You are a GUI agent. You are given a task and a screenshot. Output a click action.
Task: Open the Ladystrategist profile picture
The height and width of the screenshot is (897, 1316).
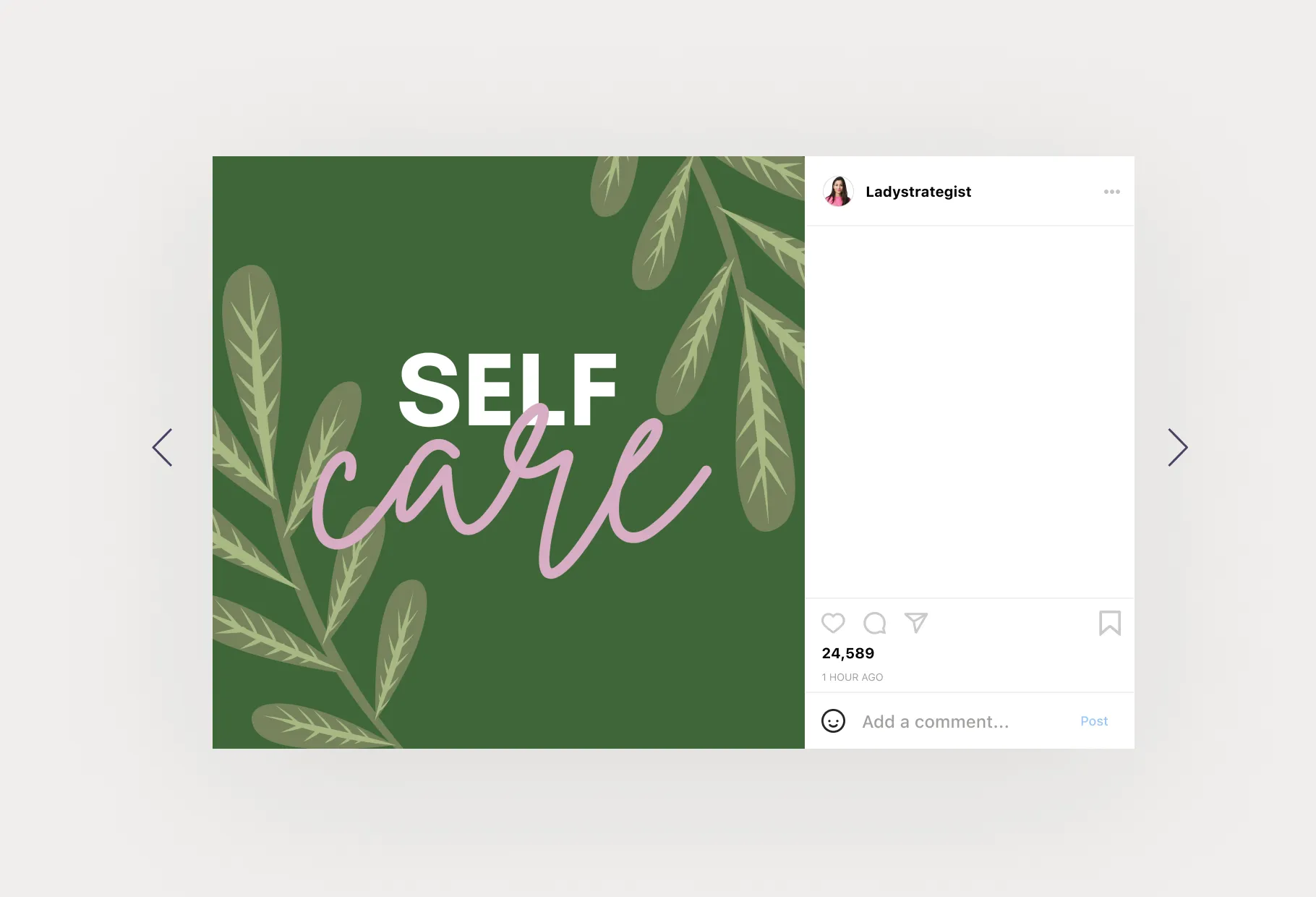click(x=838, y=192)
